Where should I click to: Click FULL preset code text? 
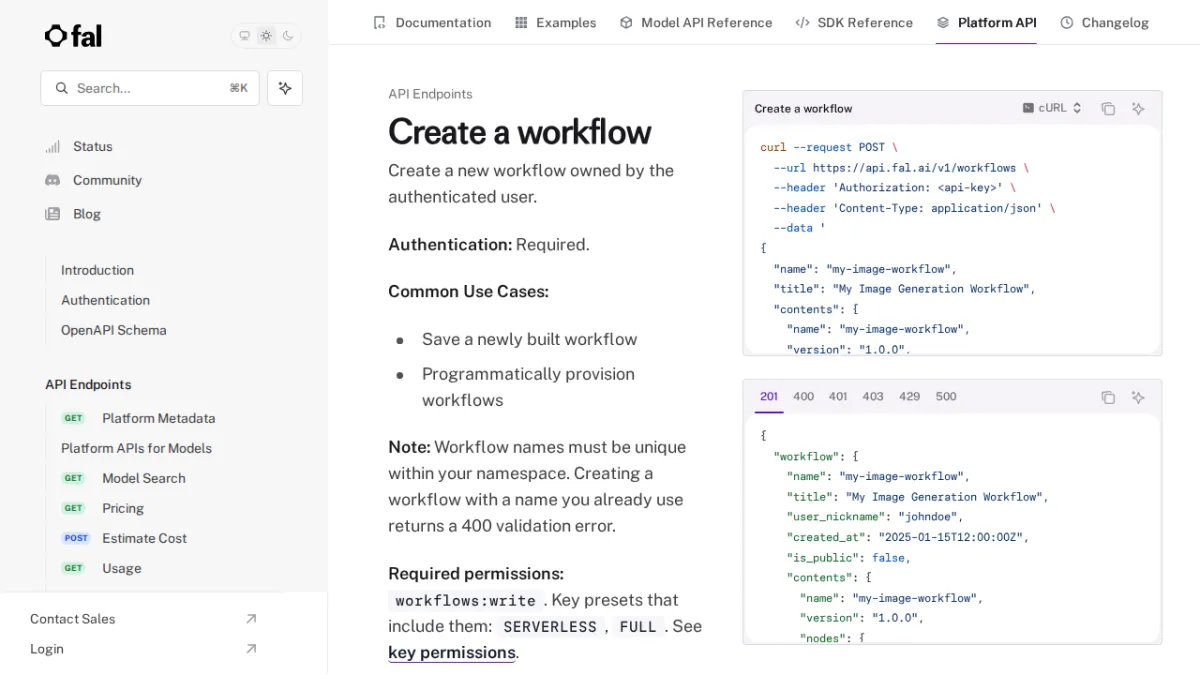click(638, 627)
